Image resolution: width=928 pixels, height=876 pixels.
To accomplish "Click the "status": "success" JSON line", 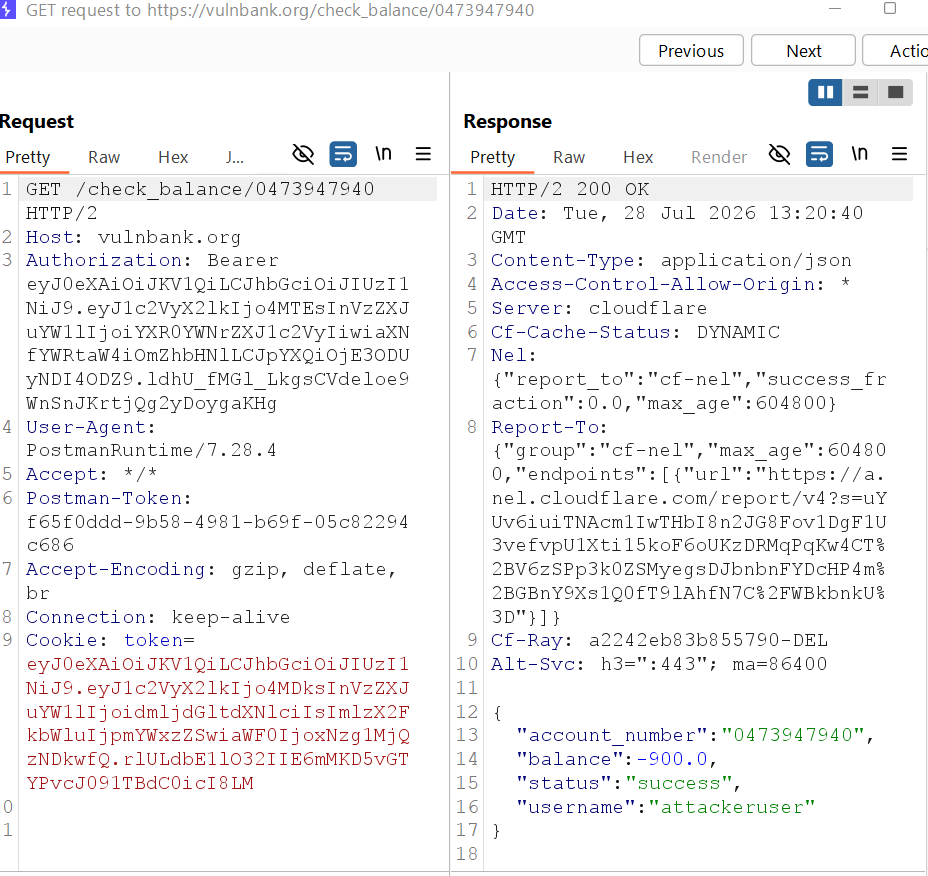I will pyautogui.click(x=628, y=783).
